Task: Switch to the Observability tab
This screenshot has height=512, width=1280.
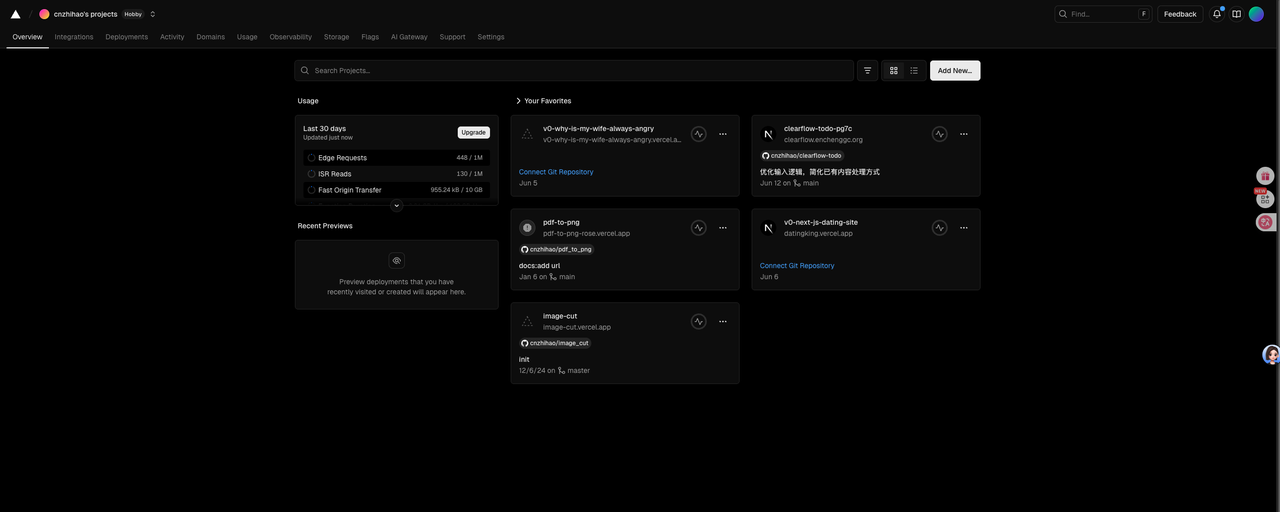Action: [290, 37]
